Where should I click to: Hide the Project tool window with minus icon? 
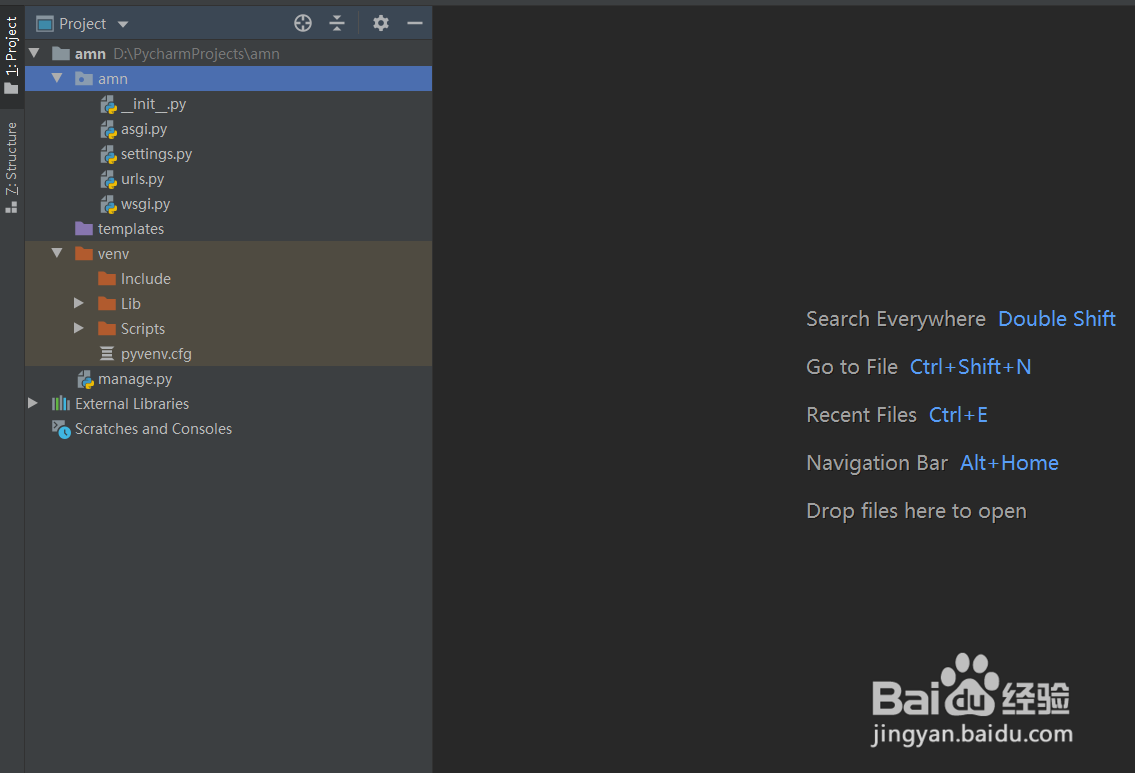[x=414, y=23]
